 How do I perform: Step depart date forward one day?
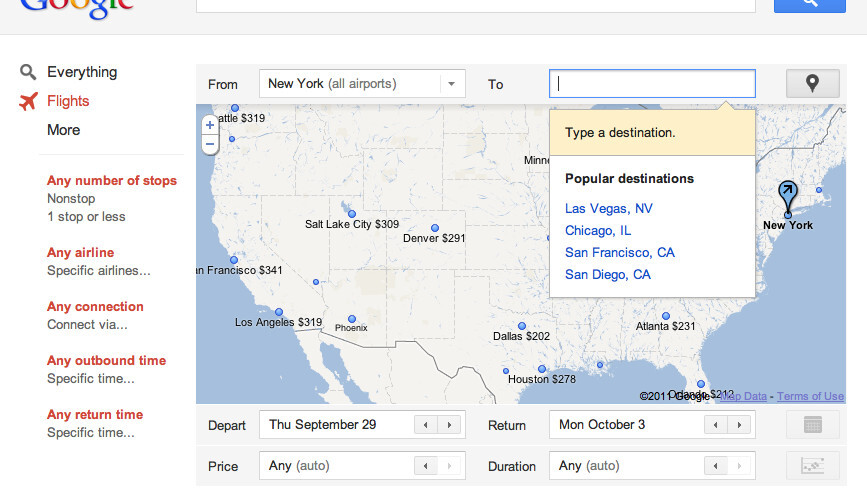pos(452,425)
